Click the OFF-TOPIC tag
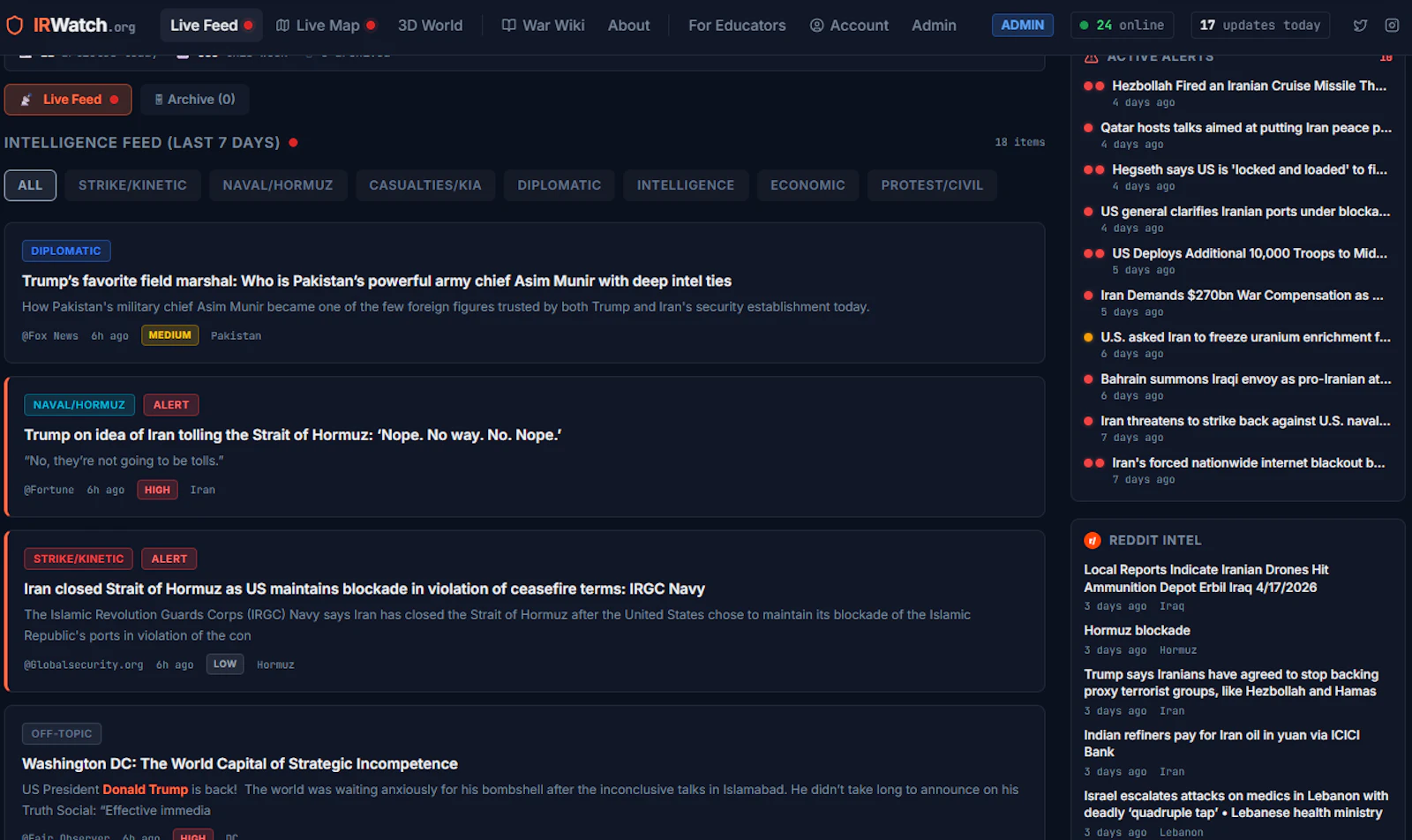This screenshot has width=1412, height=840. pos(62,733)
